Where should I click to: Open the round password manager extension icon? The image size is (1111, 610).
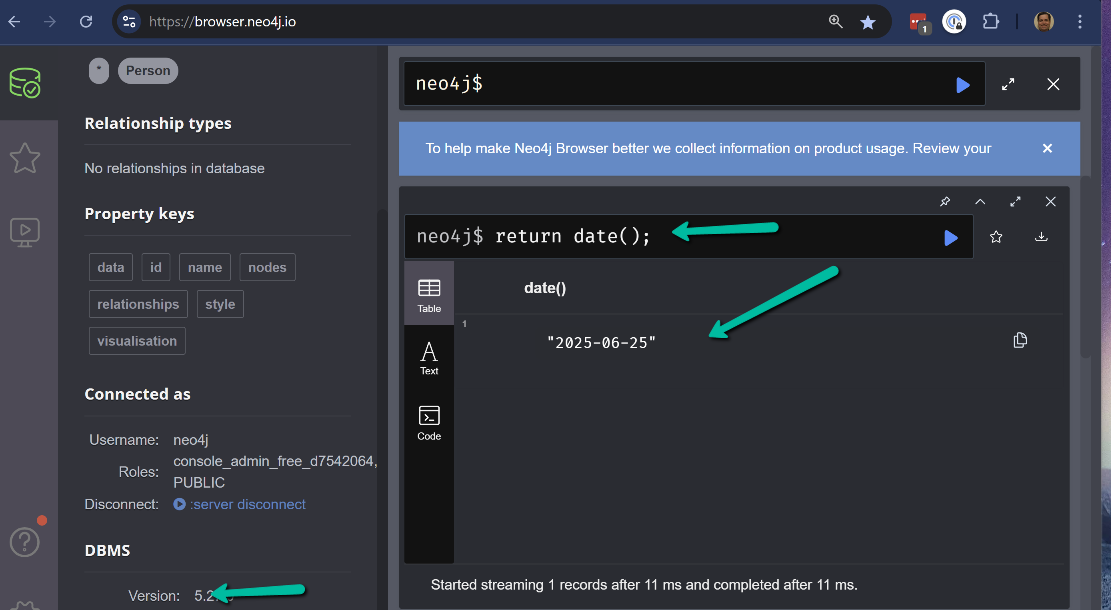[x=954, y=22]
